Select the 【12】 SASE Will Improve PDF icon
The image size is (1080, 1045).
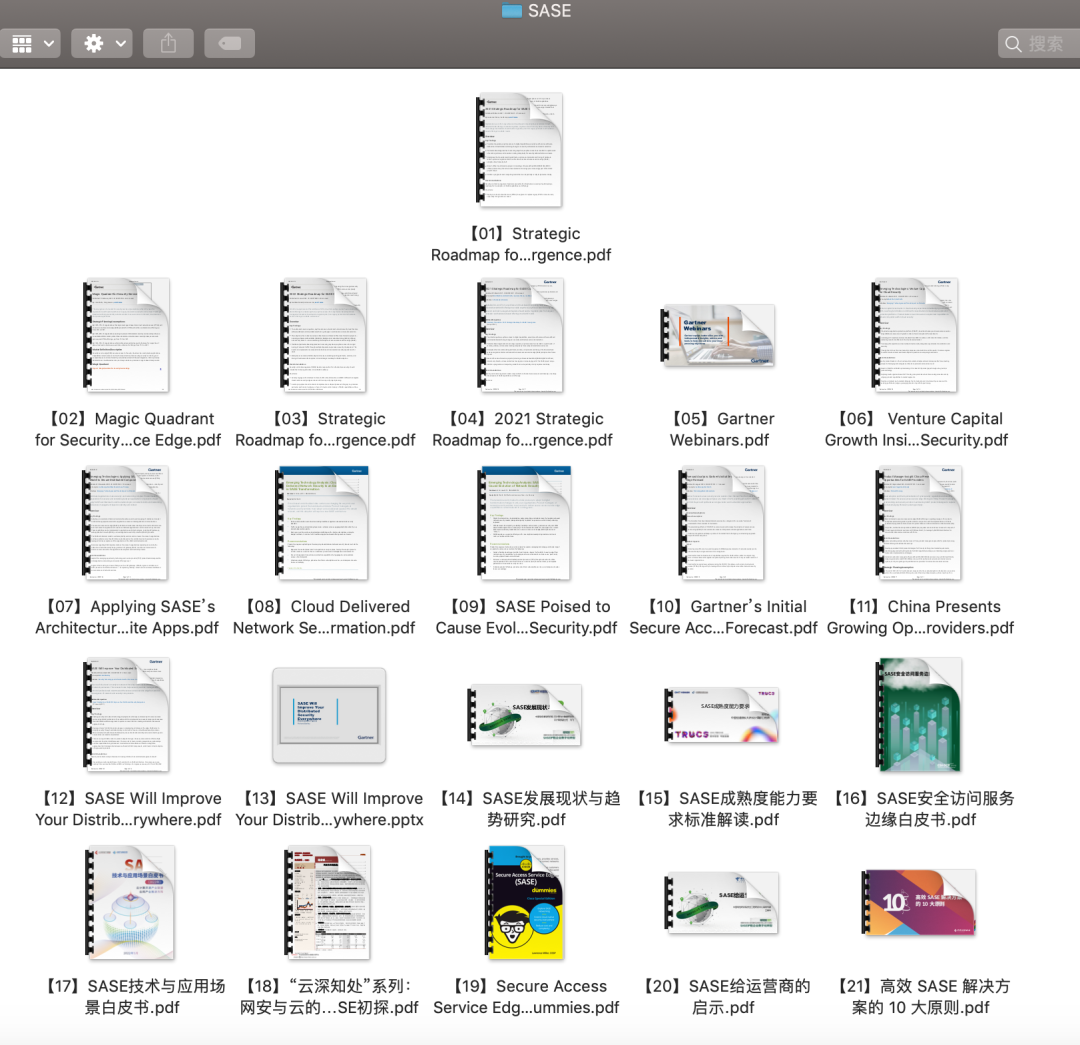pos(127,714)
